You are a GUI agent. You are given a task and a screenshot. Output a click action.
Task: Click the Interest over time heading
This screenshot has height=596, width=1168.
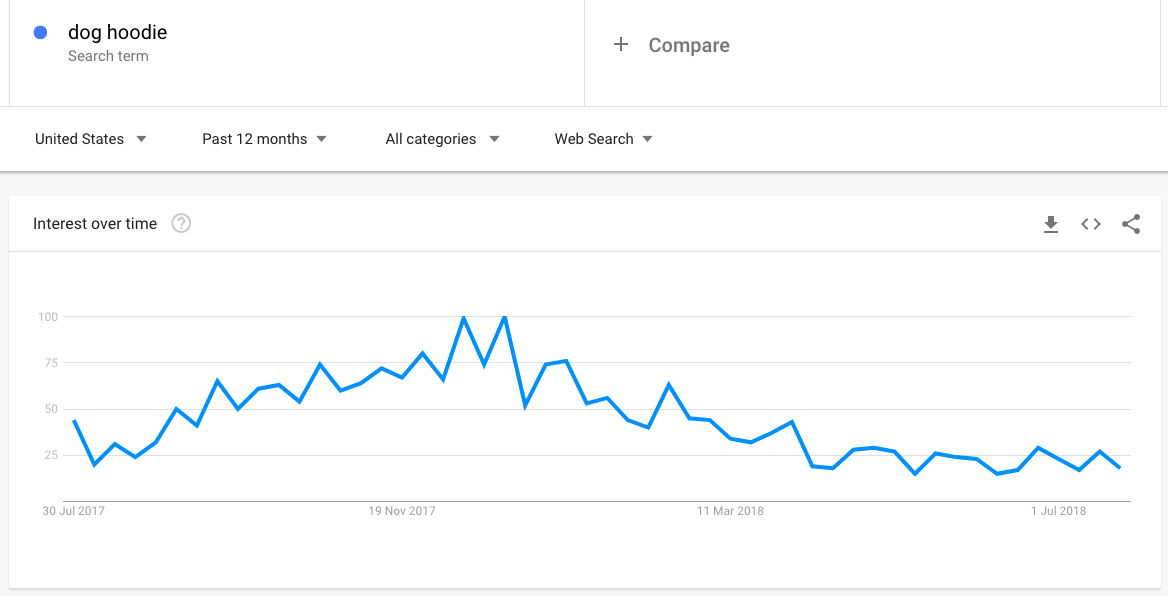pos(95,223)
